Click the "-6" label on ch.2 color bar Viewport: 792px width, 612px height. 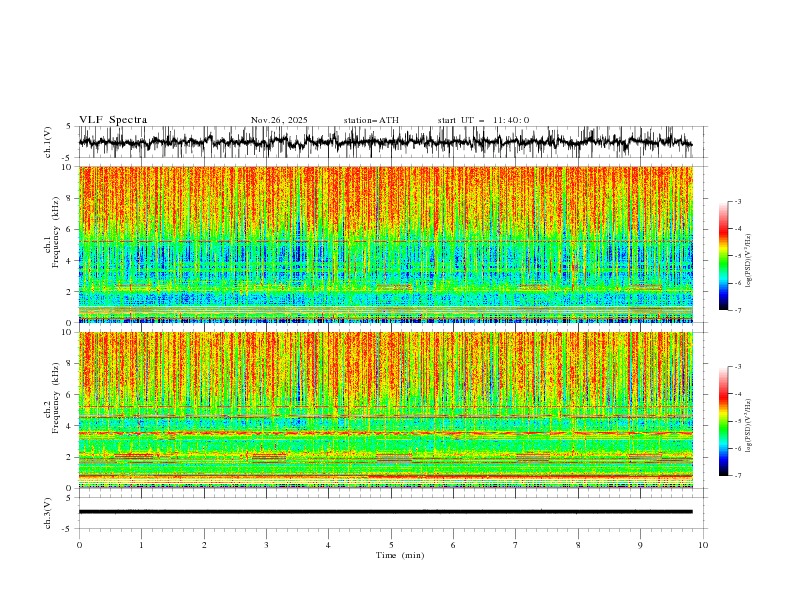coord(737,448)
